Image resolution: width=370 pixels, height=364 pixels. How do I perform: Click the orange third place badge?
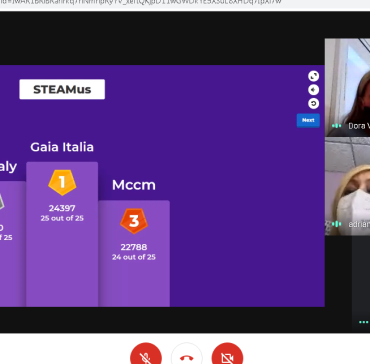(134, 221)
